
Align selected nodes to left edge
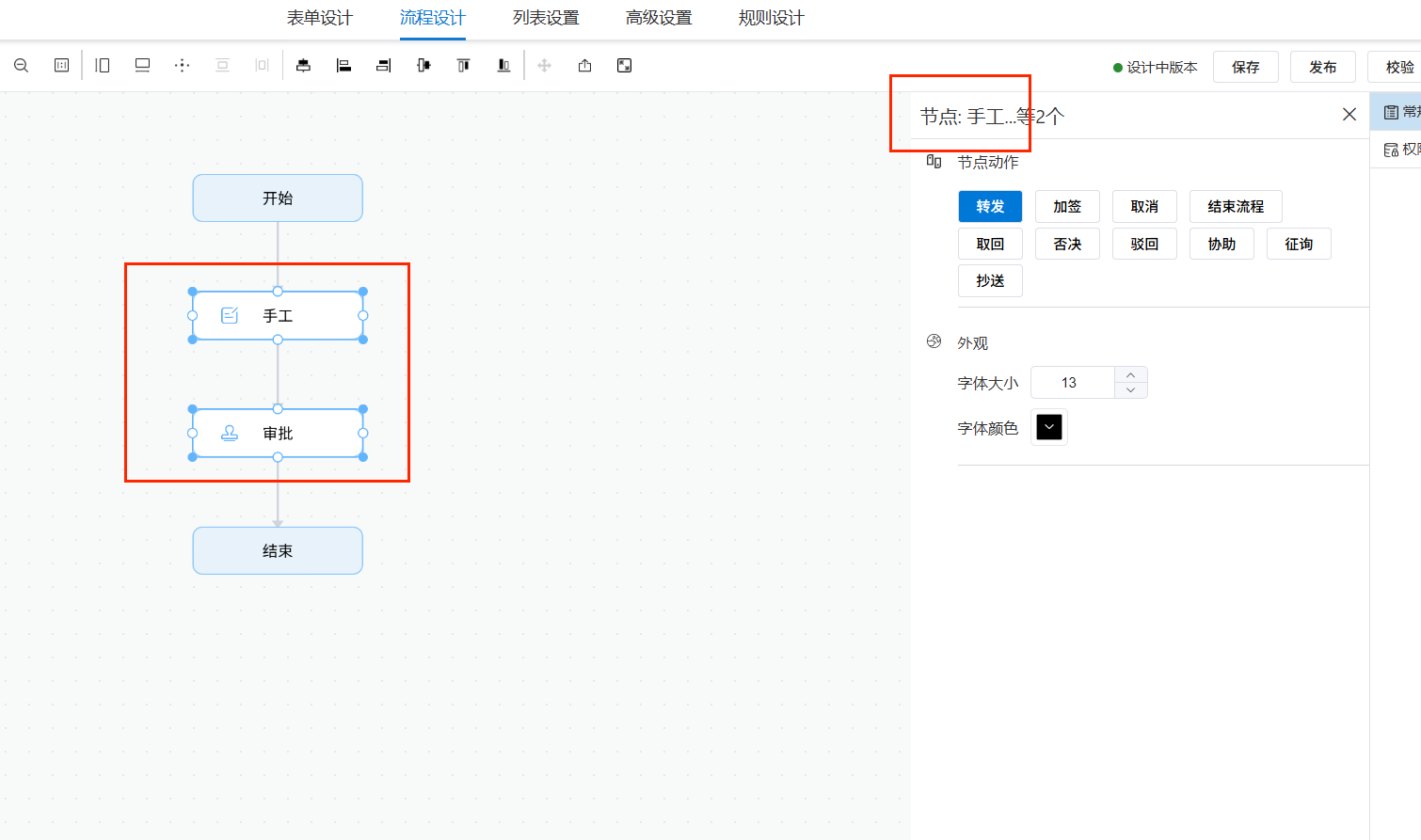coord(343,66)
